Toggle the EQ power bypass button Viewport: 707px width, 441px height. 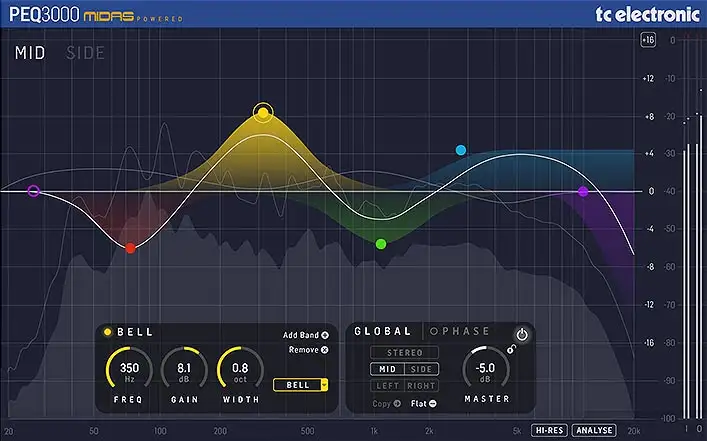522,335
